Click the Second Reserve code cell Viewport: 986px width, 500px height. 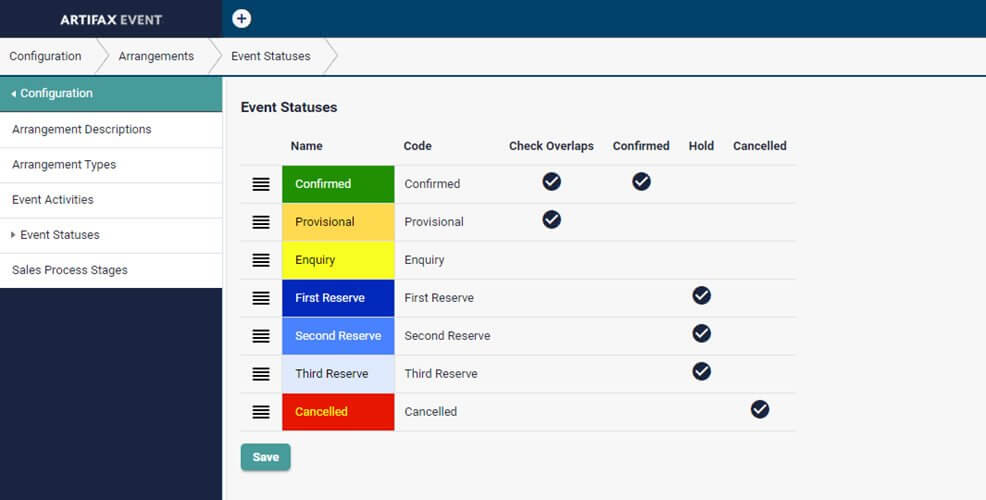click(x=447, y=336)
